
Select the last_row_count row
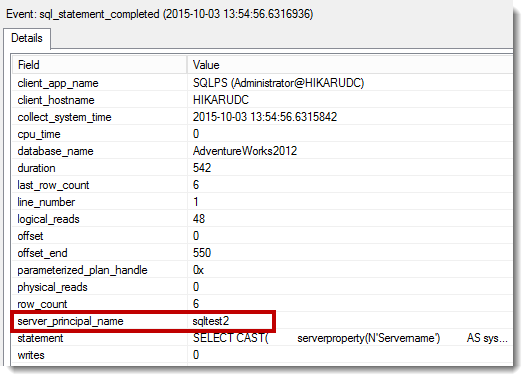[x=263, y=185]
